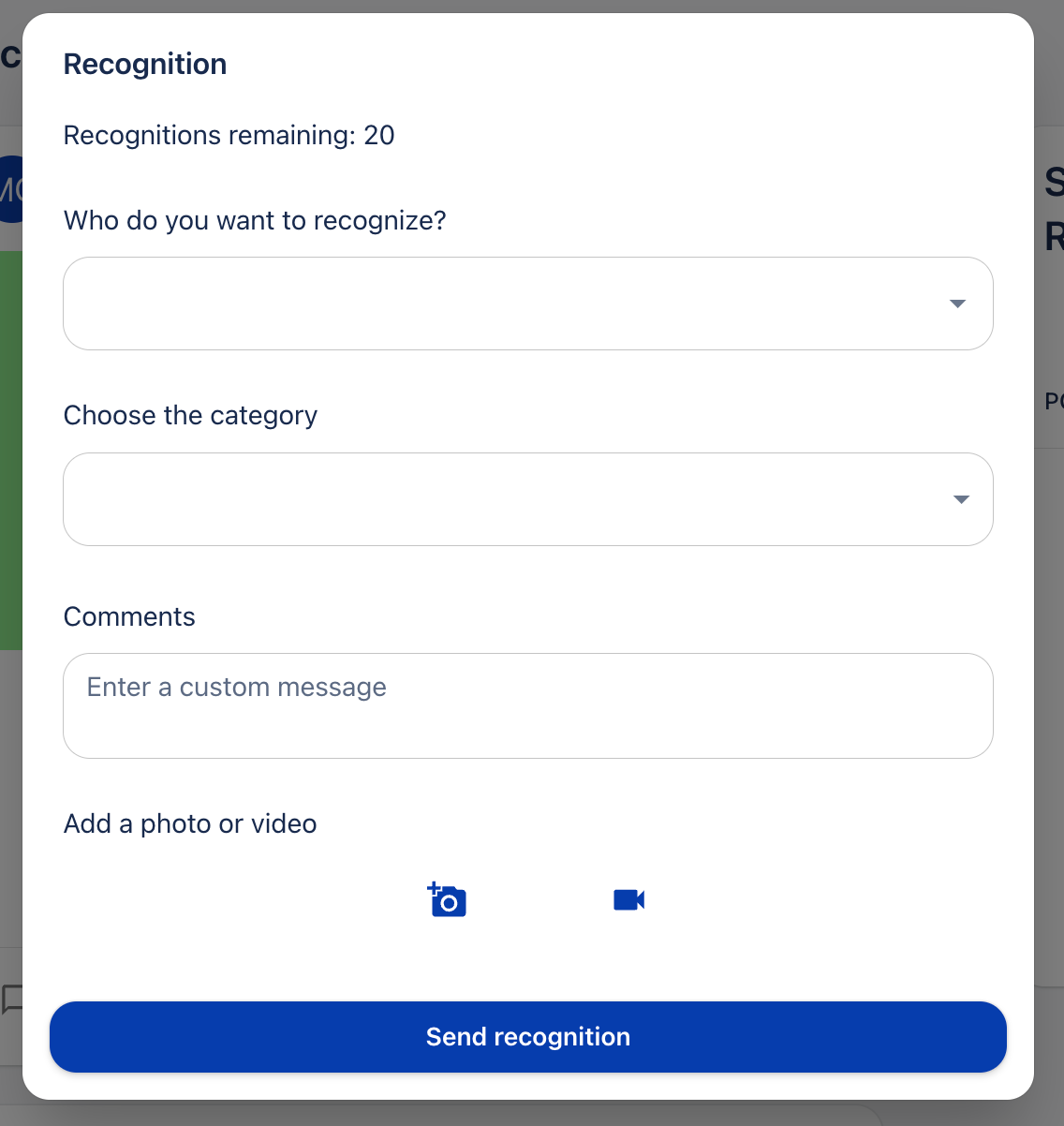Click the add photo camera icon
The width and height of the screenshot is (1064, 1126).
click(x=448, y=900)
